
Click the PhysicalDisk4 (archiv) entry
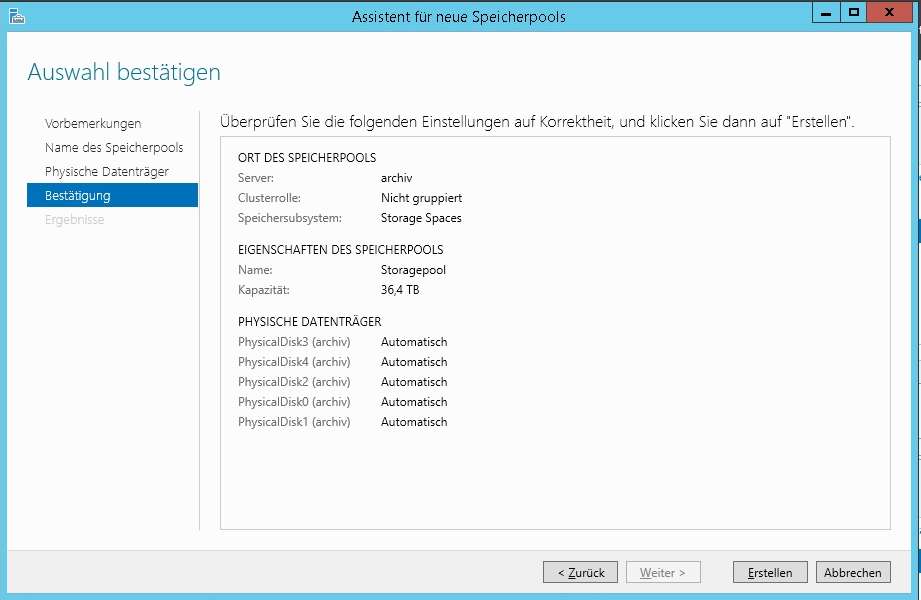294,362
